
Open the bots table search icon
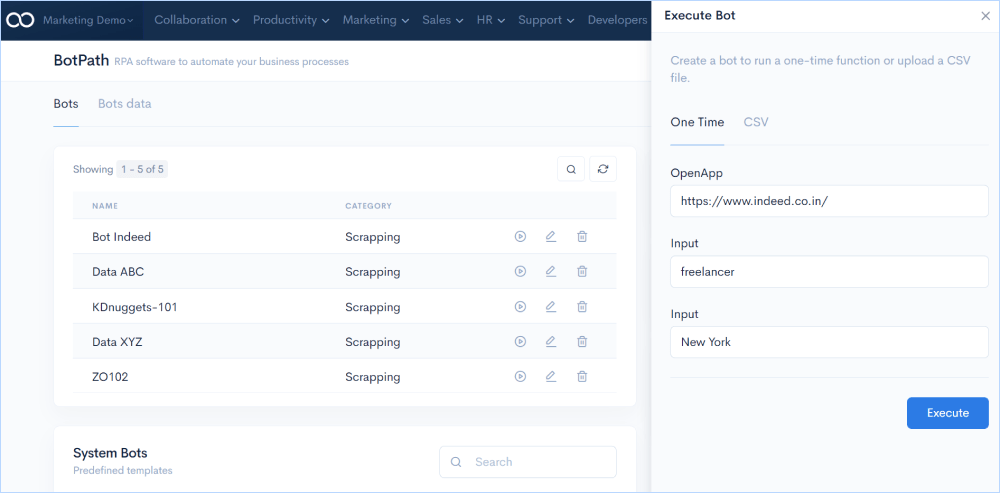point(571,169)
